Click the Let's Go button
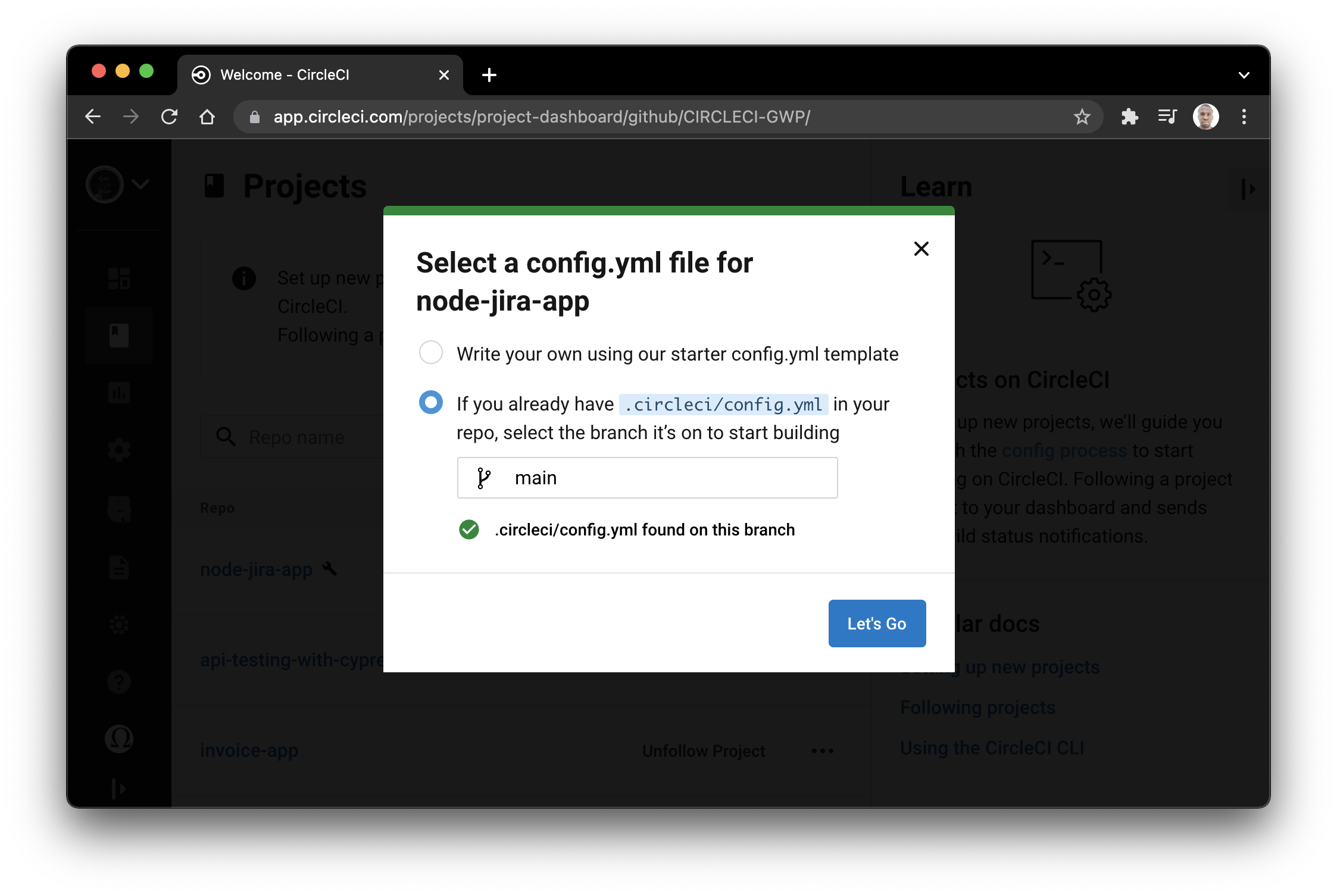Screen dimensions: 1337x896 tap(877, 624)
